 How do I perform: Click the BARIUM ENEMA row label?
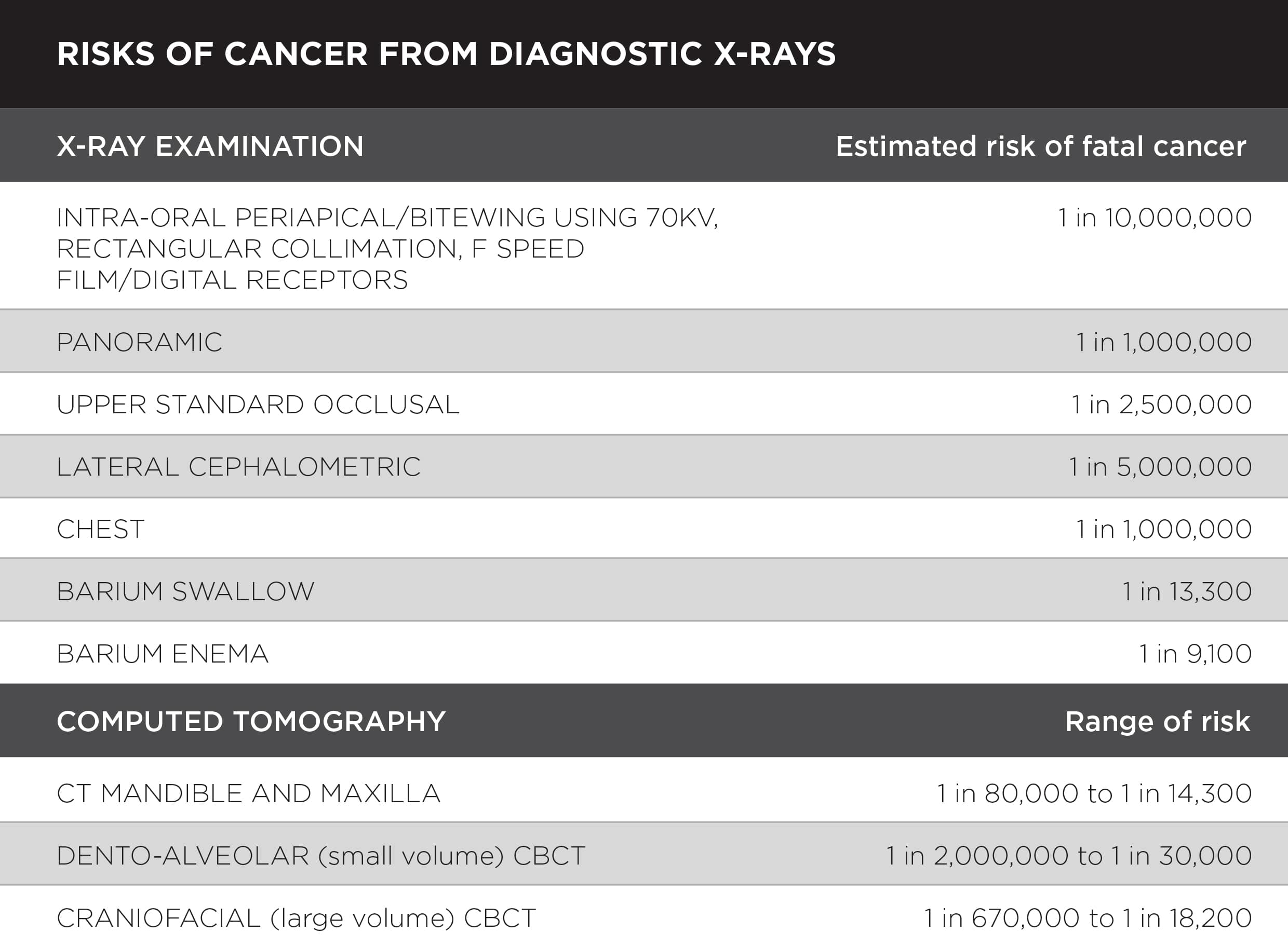(163, 654)
